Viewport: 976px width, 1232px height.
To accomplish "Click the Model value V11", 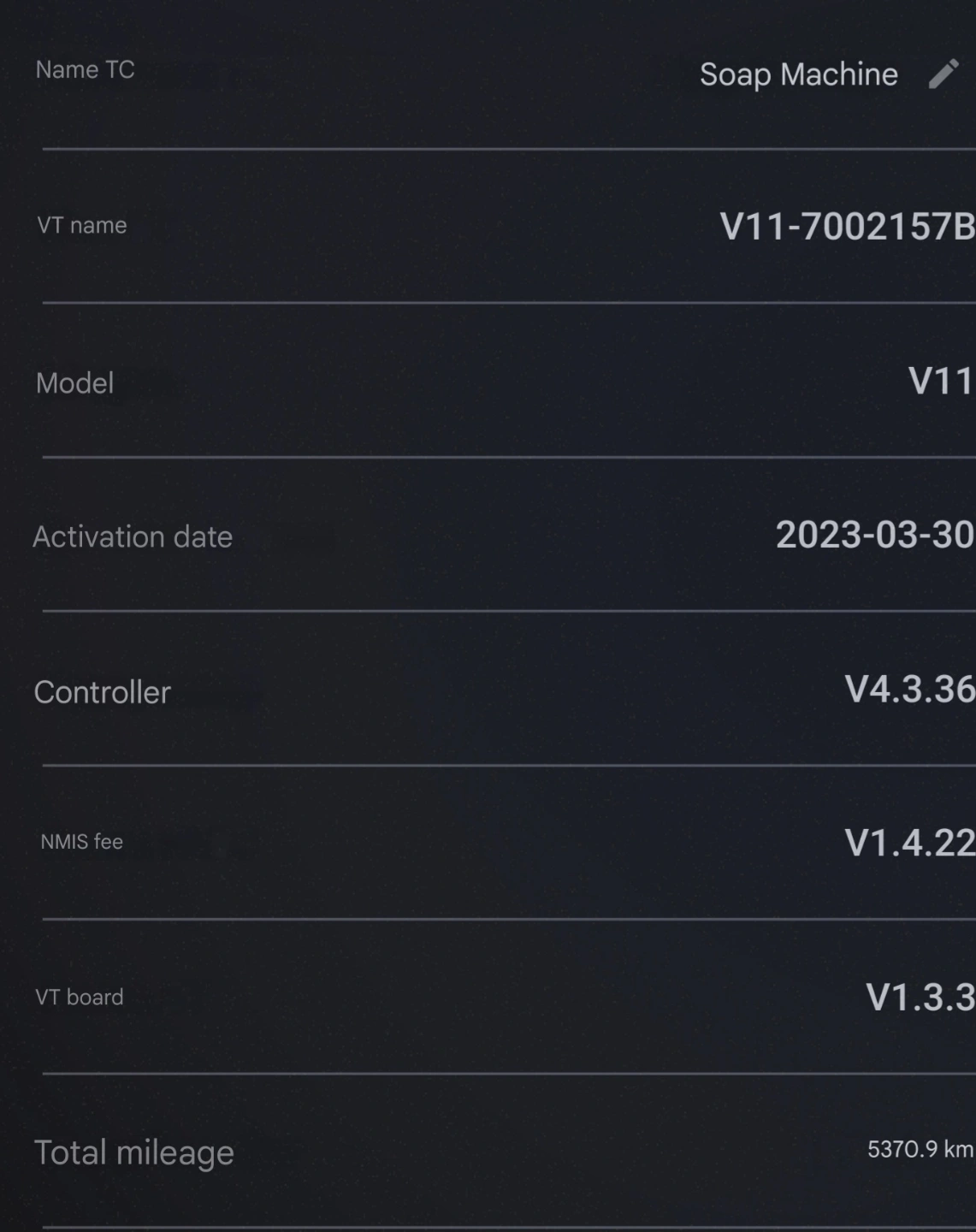I will tap(940, 382).
